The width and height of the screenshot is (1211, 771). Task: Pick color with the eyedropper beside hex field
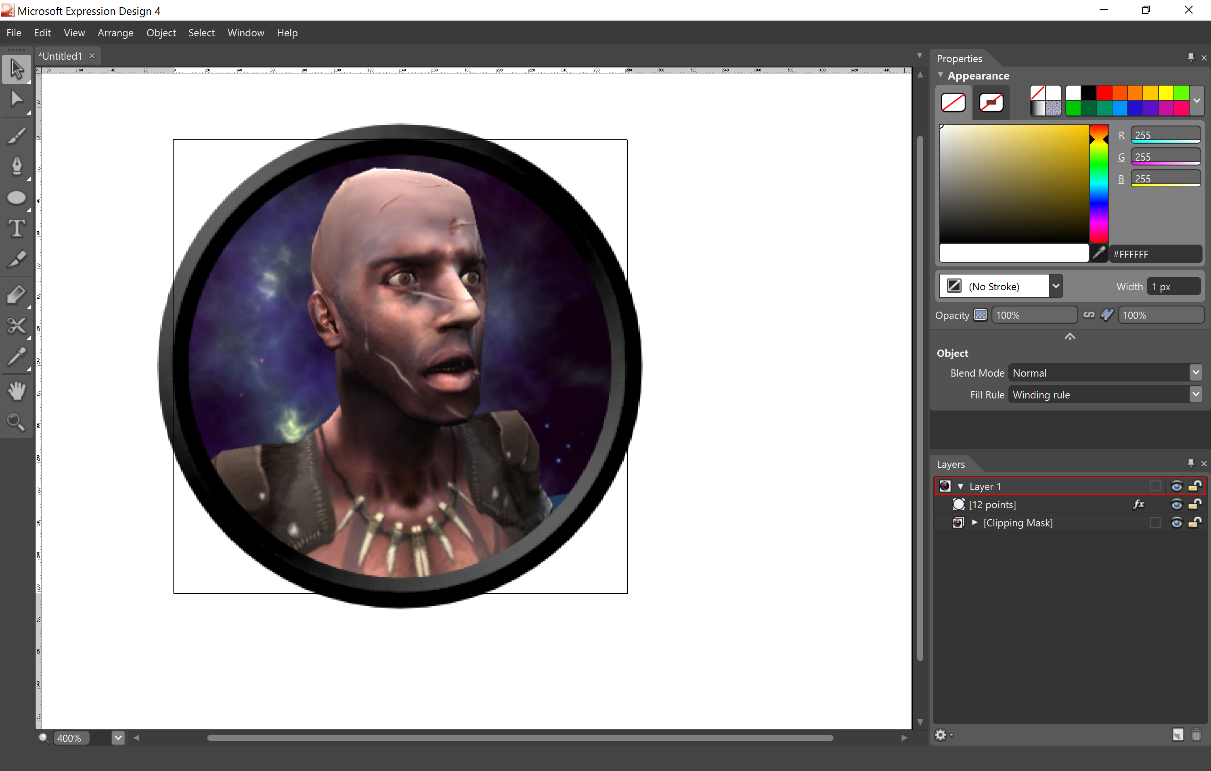tap(1098, 254)
